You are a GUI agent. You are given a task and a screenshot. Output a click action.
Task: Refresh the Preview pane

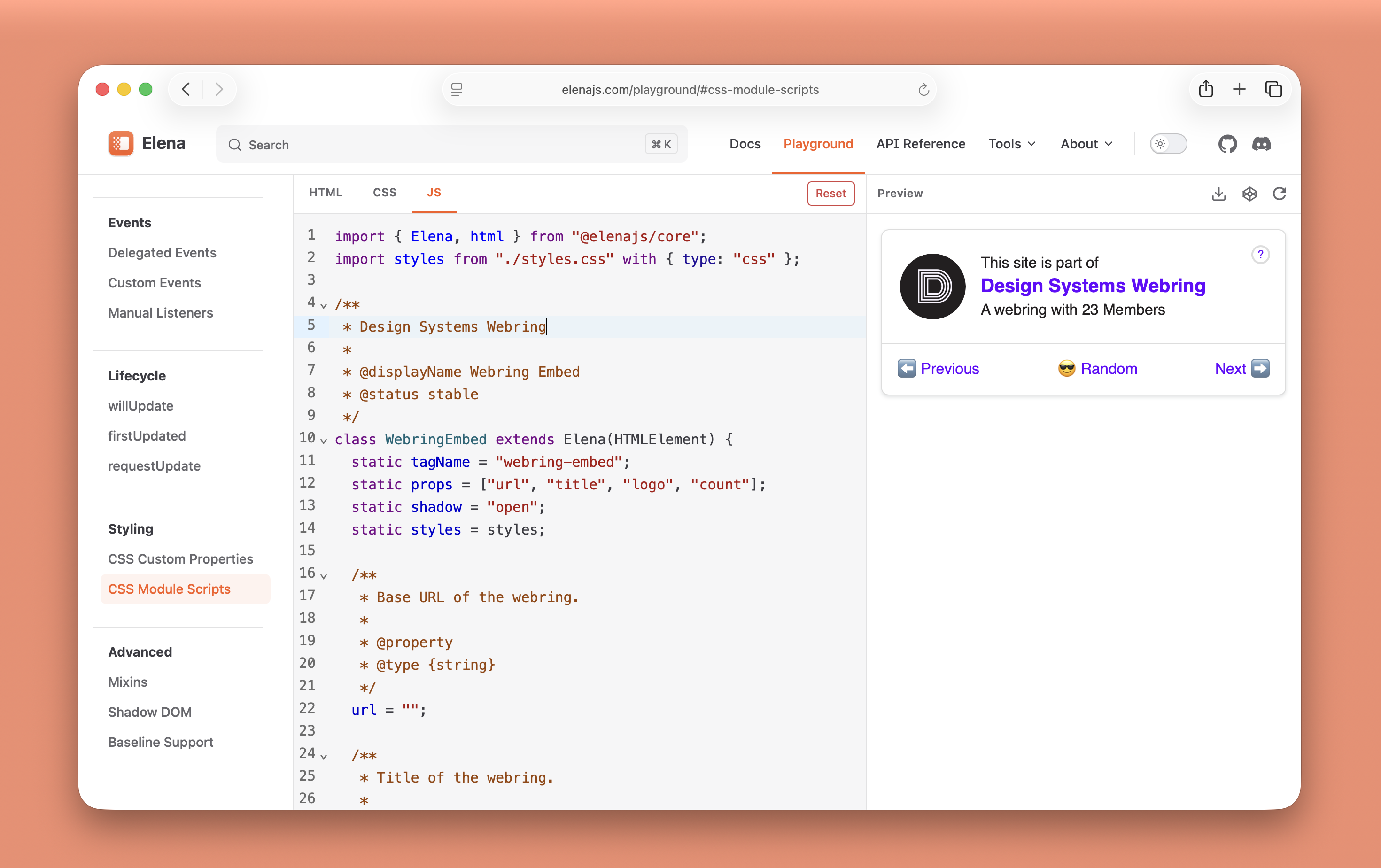click(x=1280, y=194)
